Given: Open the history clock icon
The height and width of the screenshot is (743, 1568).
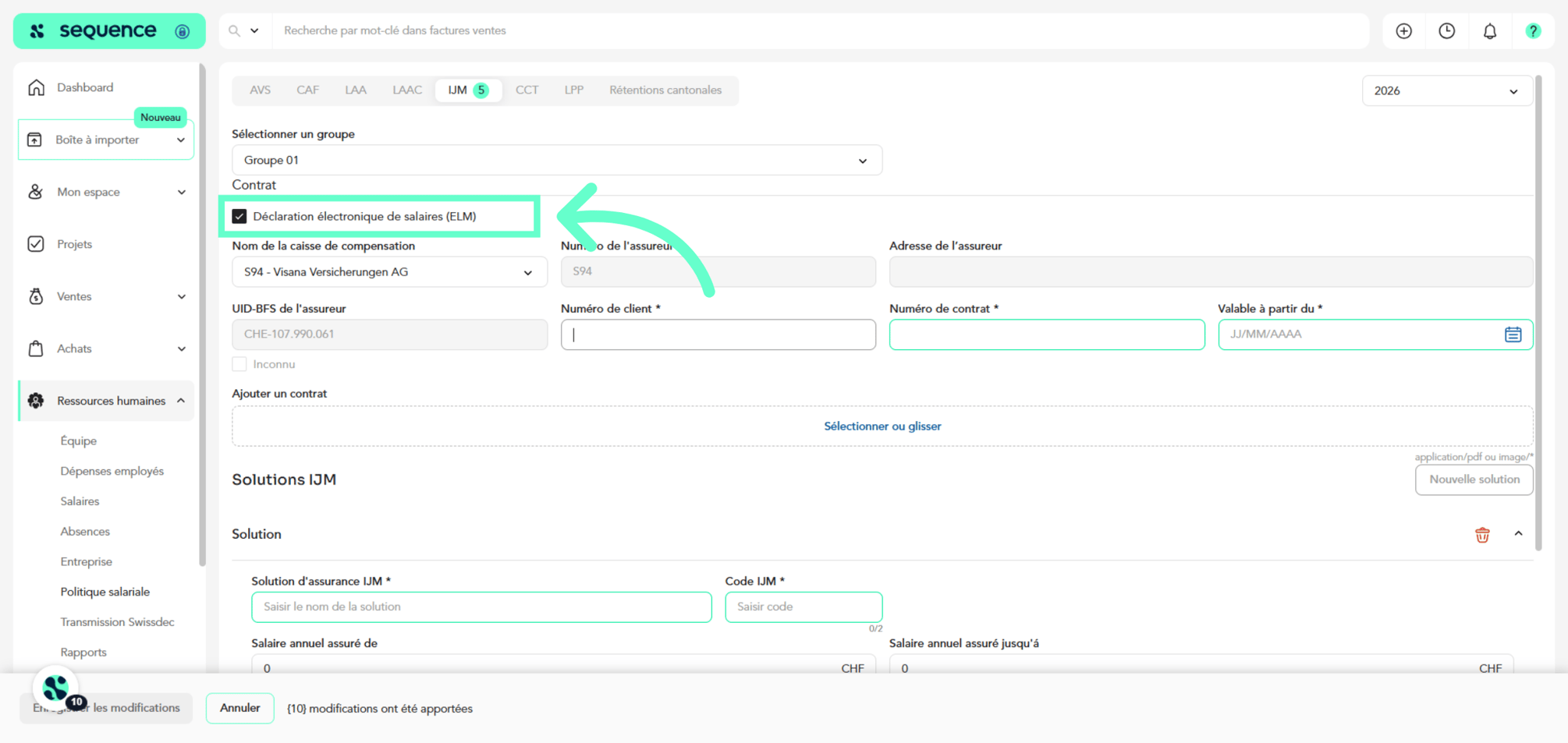Looking at the screenshot, I should 1447,30.
